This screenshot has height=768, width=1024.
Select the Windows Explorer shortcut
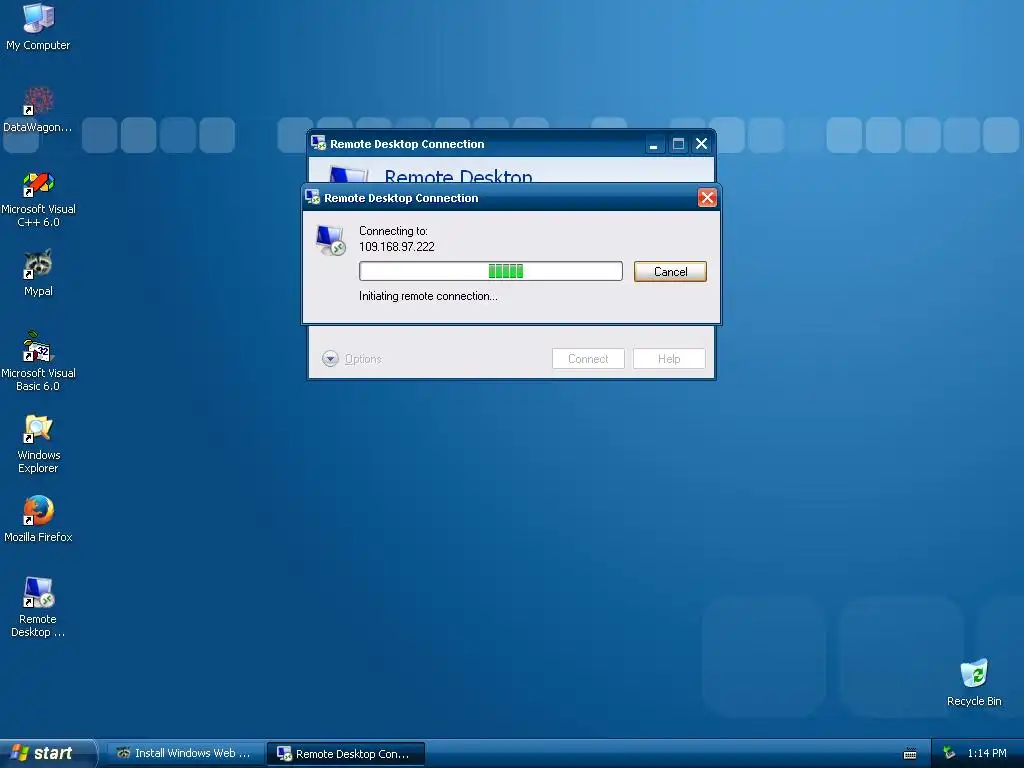click(x=38, y=444)
